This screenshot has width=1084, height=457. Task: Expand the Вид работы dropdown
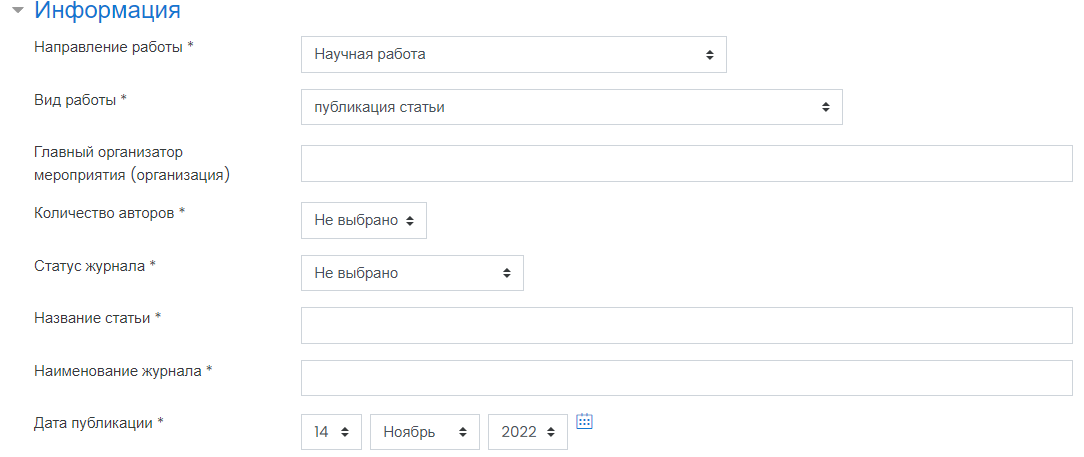571,107
